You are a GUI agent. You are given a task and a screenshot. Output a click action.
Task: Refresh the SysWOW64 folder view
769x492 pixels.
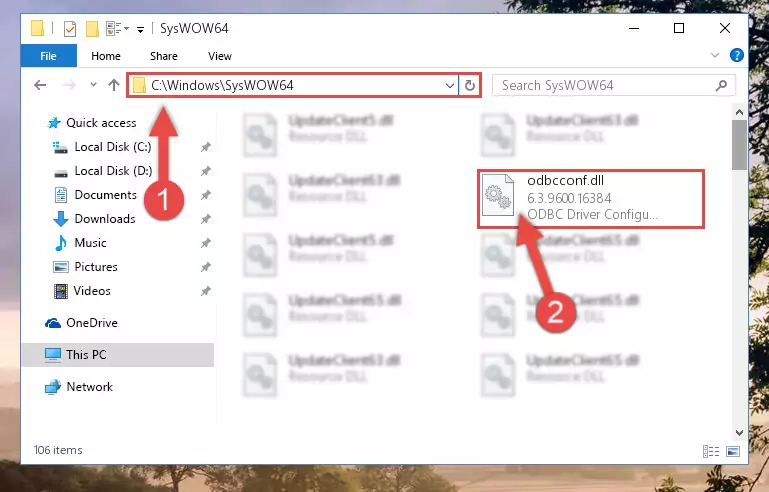coord(470,86)
